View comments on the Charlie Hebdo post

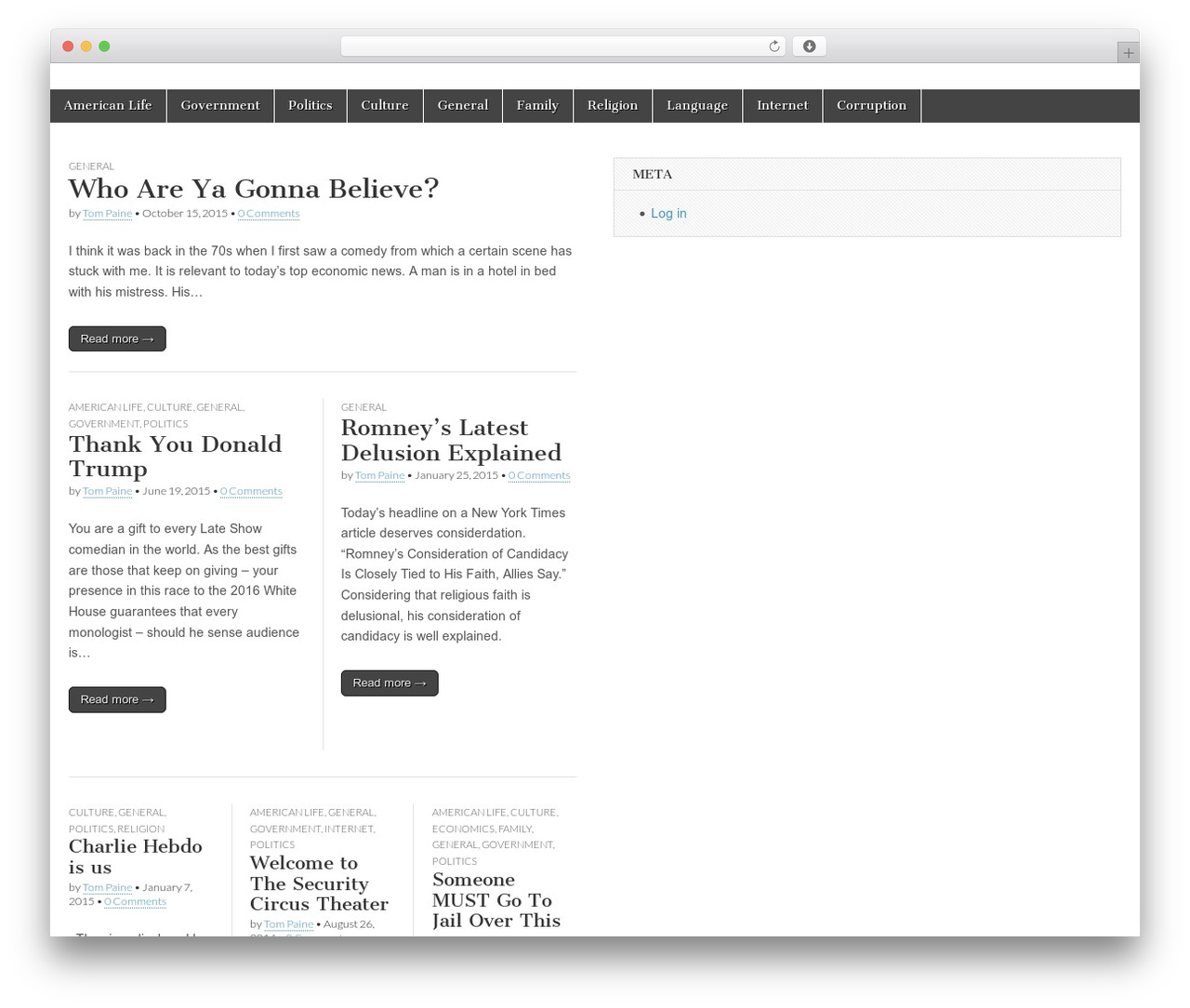point(135,901)
